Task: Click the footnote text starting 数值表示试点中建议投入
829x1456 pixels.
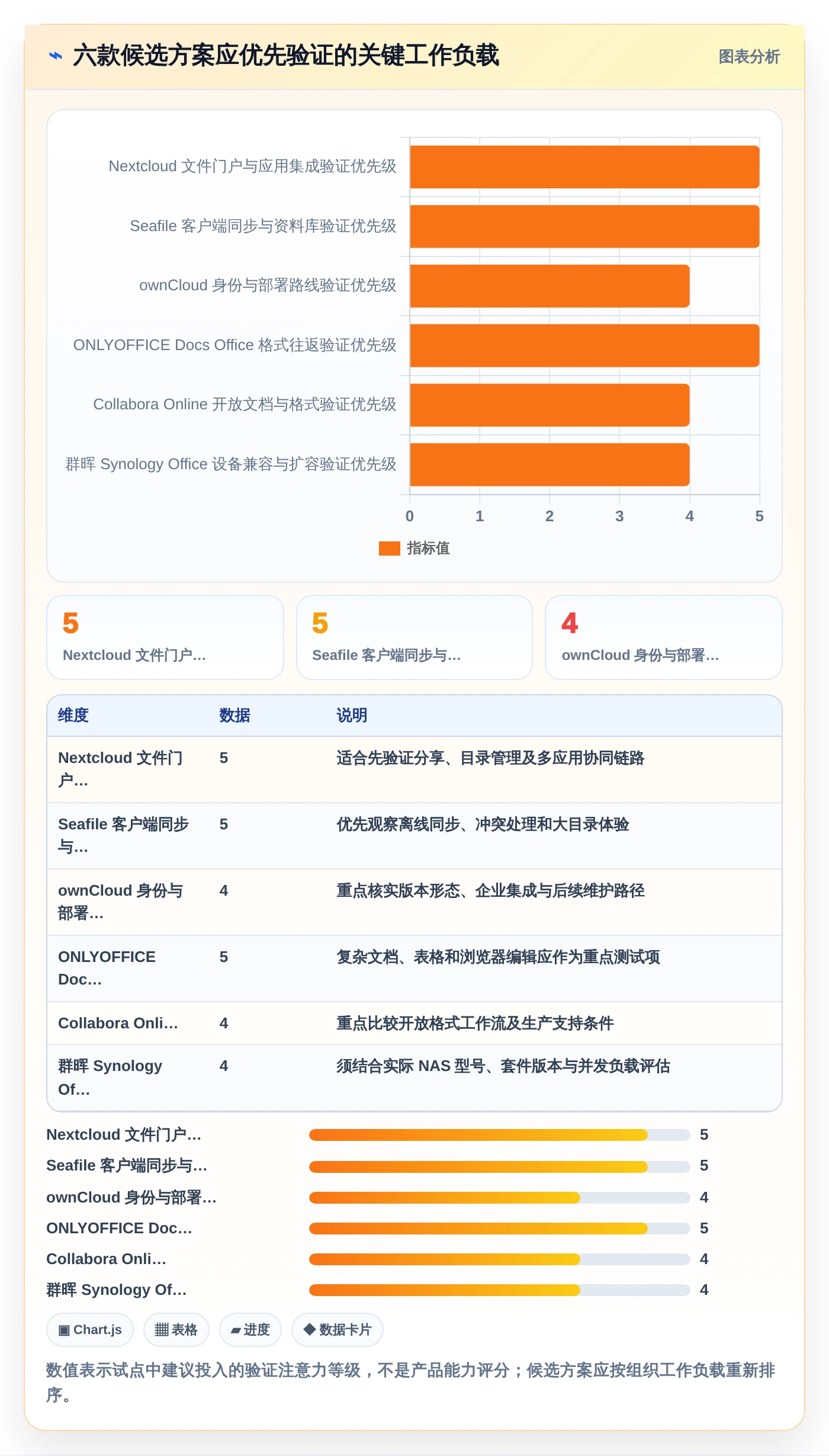Action: point(411,1383)
